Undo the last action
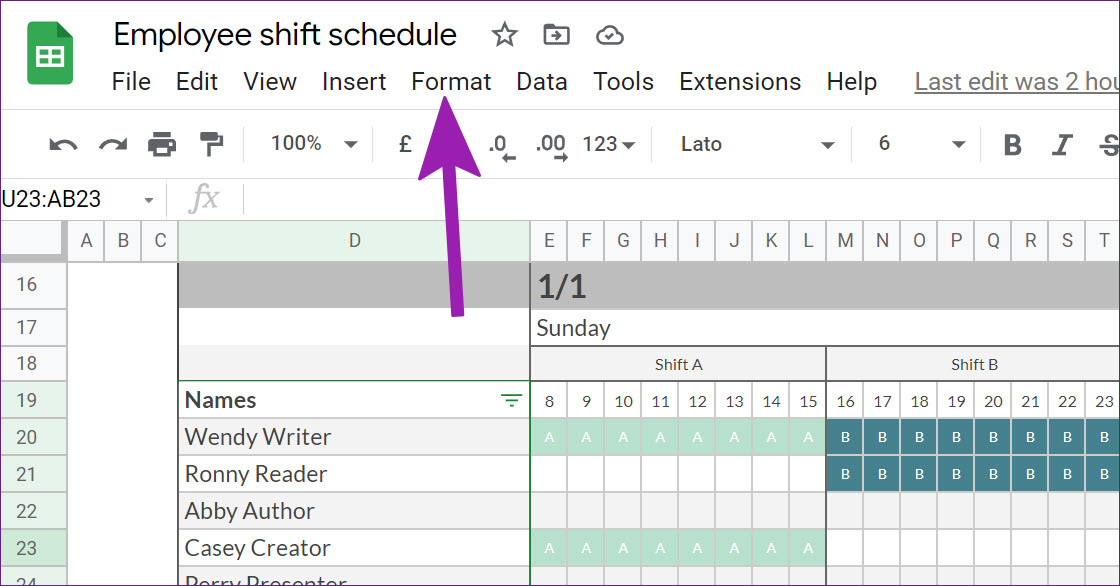The width and height of the screenshot is (1120, 586). coord(61,143)
